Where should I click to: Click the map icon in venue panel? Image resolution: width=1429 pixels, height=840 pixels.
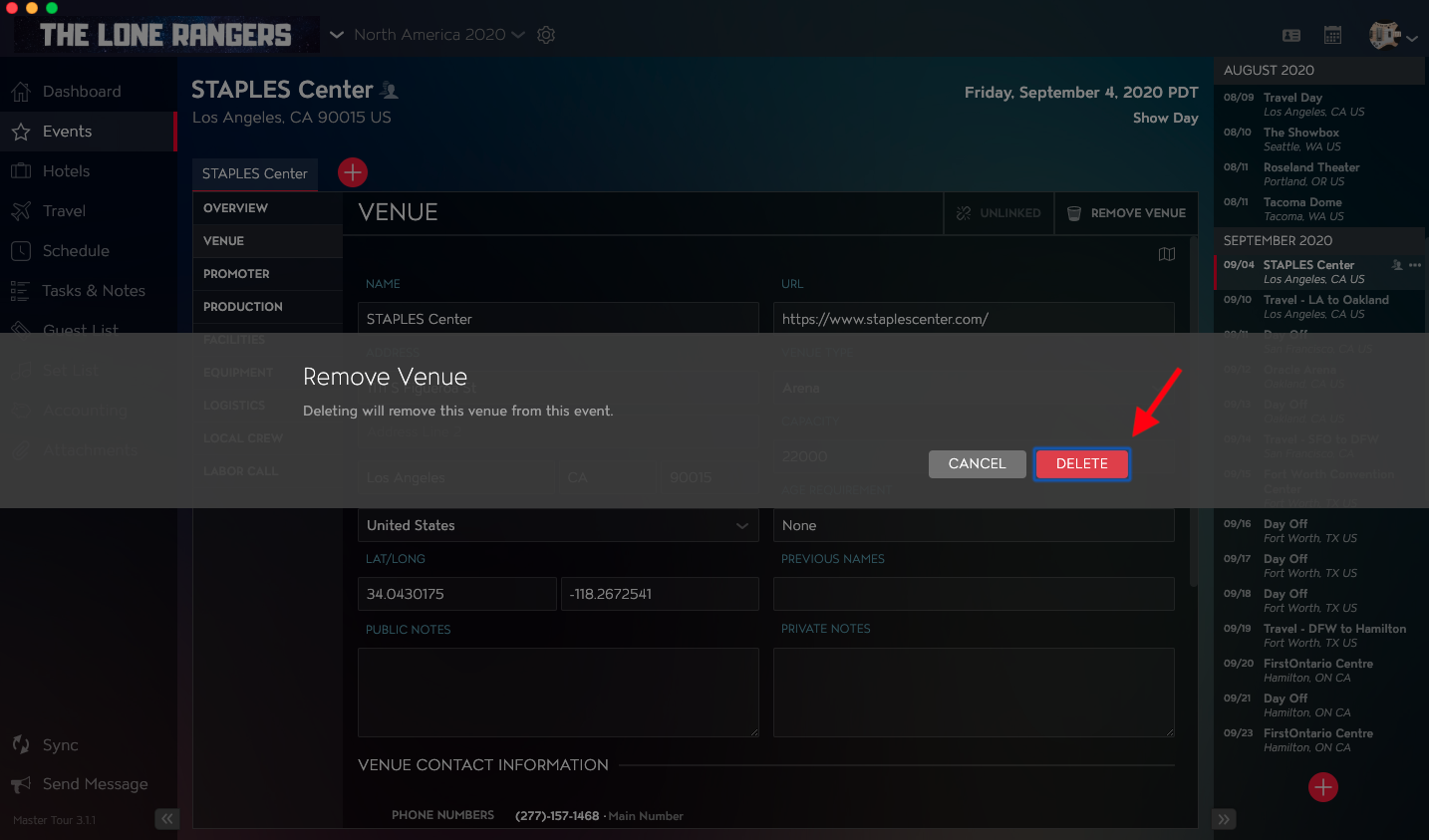coord(1167,254)
